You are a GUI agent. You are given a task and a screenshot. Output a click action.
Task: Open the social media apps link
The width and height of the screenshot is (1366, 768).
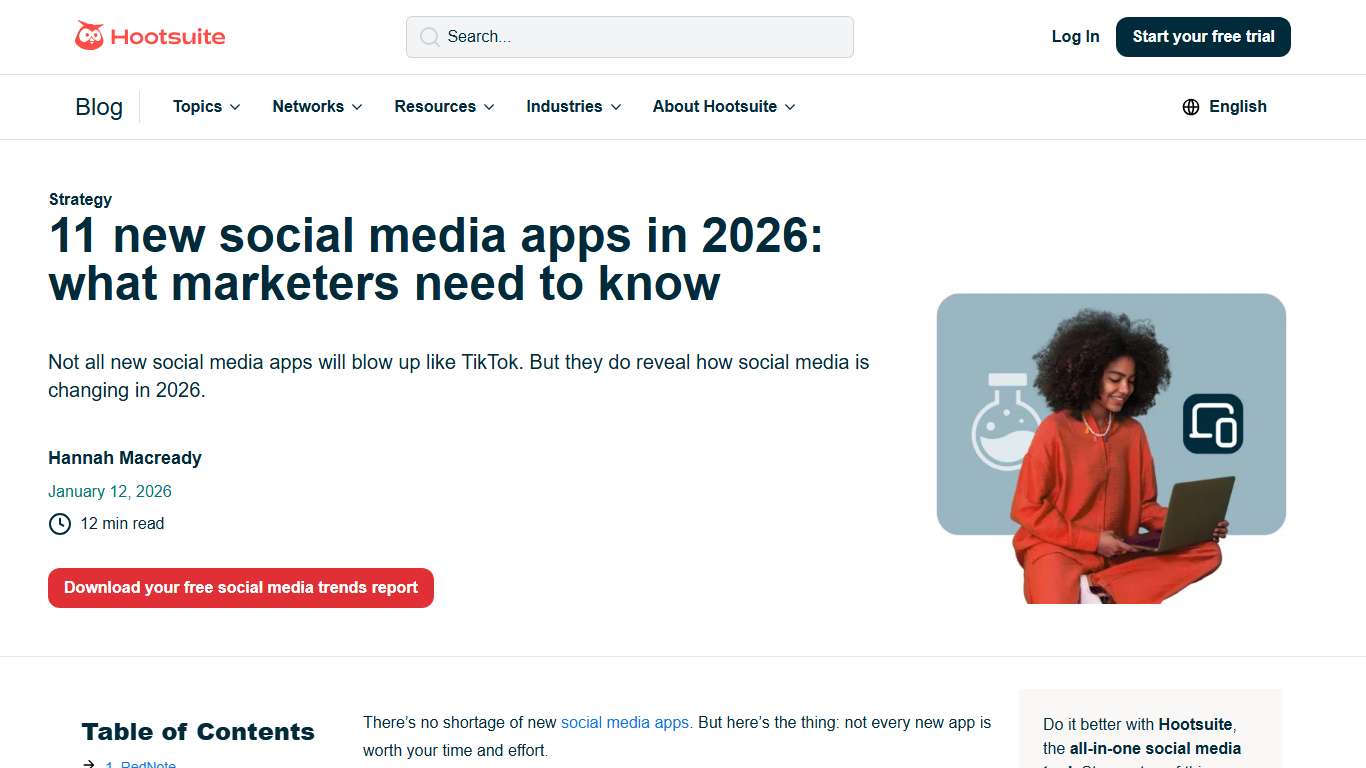pos(626,722)
